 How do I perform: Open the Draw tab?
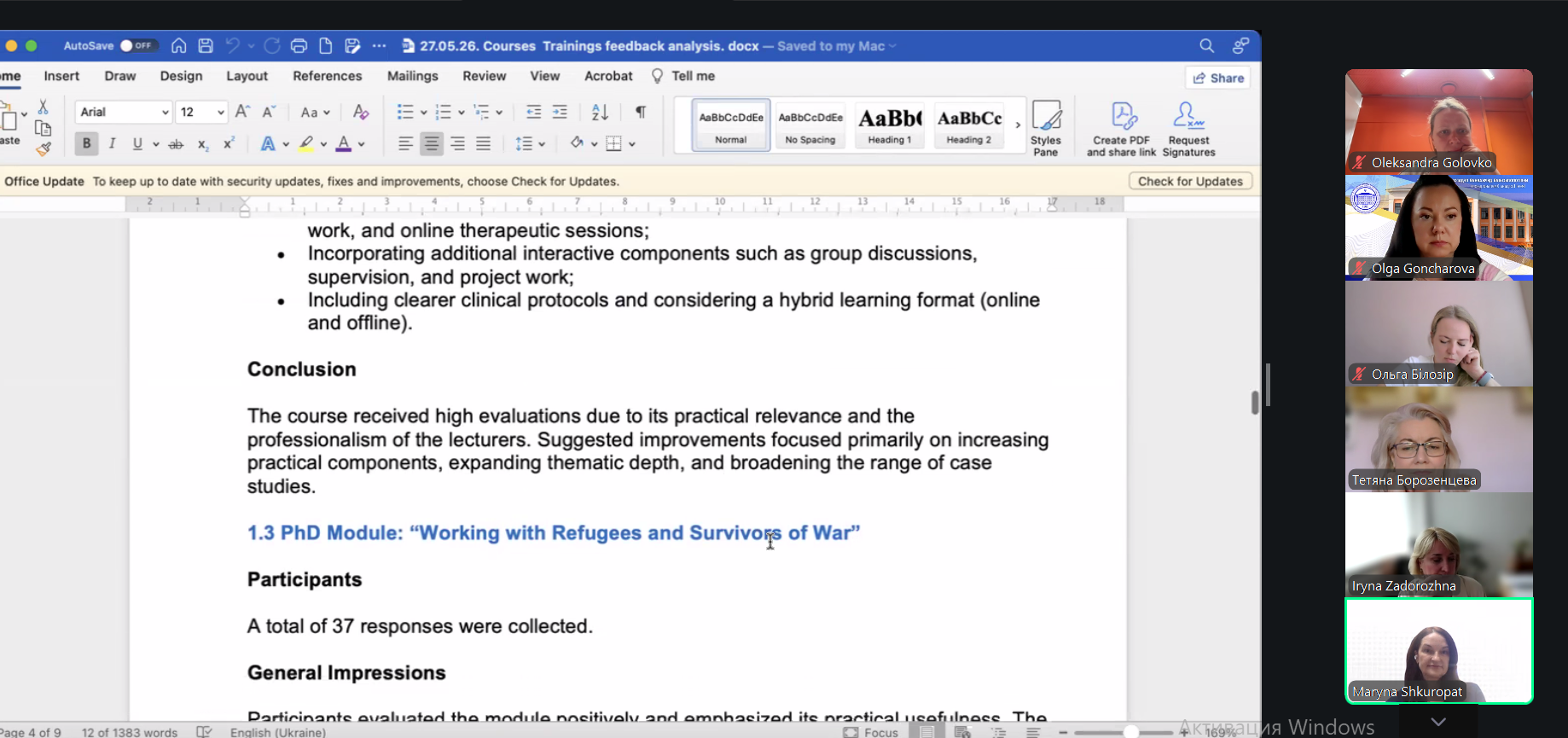(120, 76)
